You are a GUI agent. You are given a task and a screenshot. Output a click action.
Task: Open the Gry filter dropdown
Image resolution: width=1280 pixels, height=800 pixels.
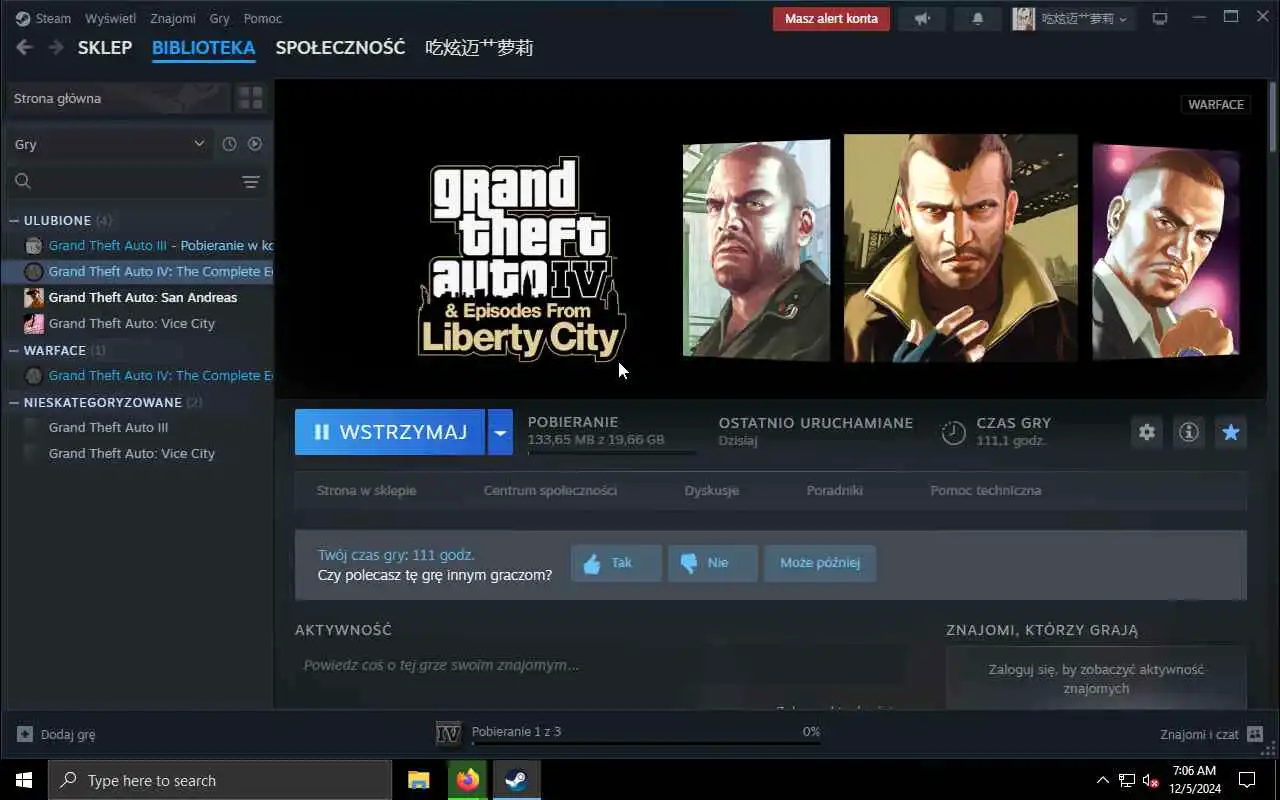(109, 144)
